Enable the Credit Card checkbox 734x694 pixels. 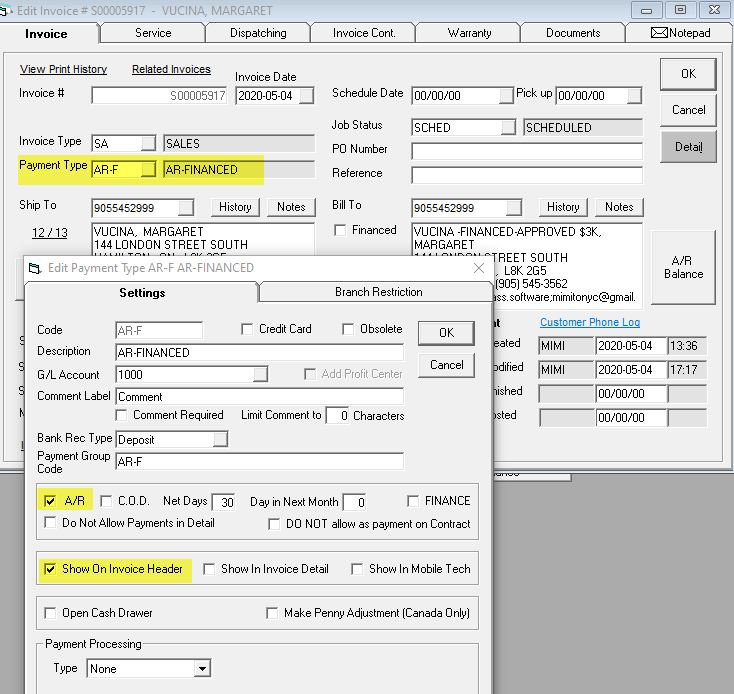click(247, 329)
